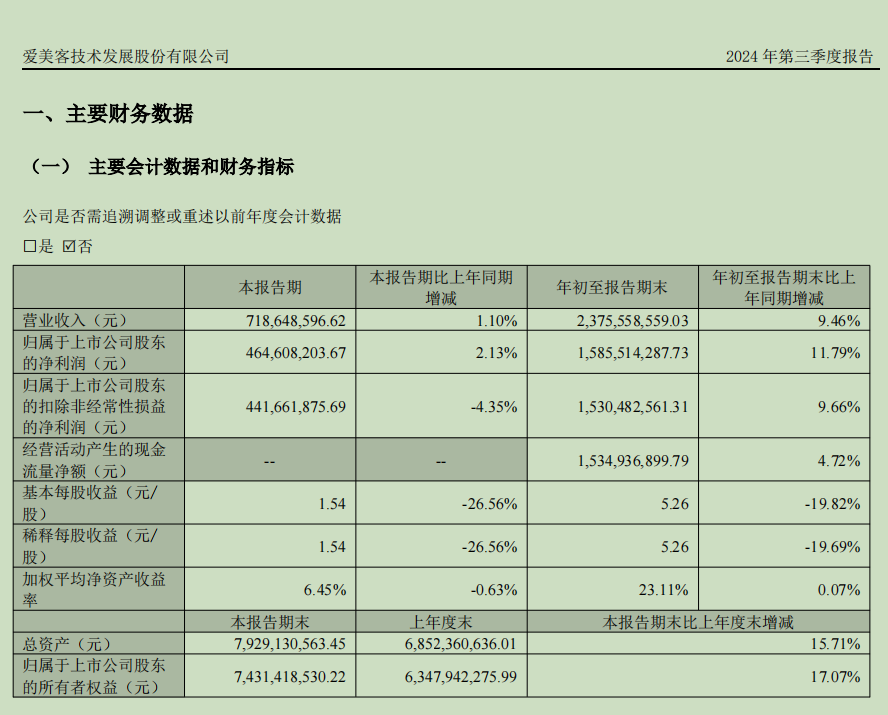Click header text 2024 年第三季度报告
This screenshot has height=715, width=888.
[x=800, y=57]
